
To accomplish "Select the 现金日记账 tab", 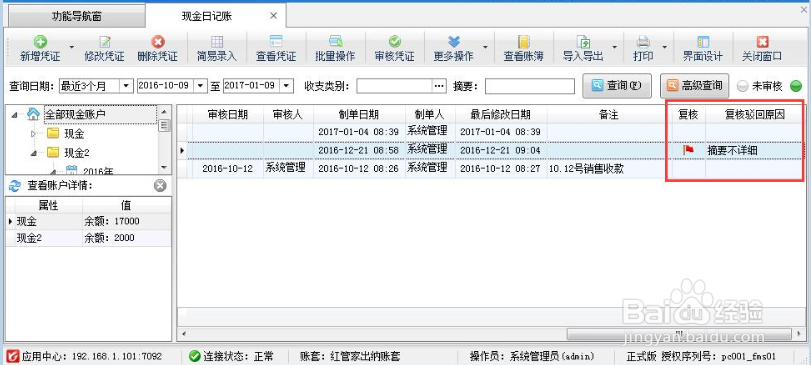I will click(206, 17).
